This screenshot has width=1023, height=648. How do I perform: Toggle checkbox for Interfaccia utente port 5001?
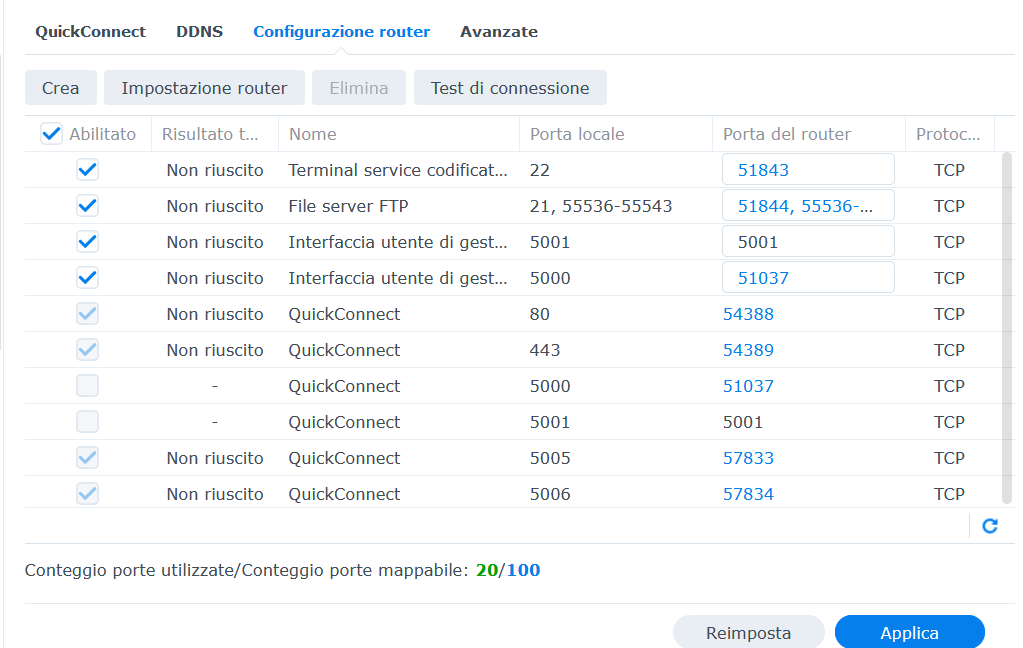click(x=87, y=242)
